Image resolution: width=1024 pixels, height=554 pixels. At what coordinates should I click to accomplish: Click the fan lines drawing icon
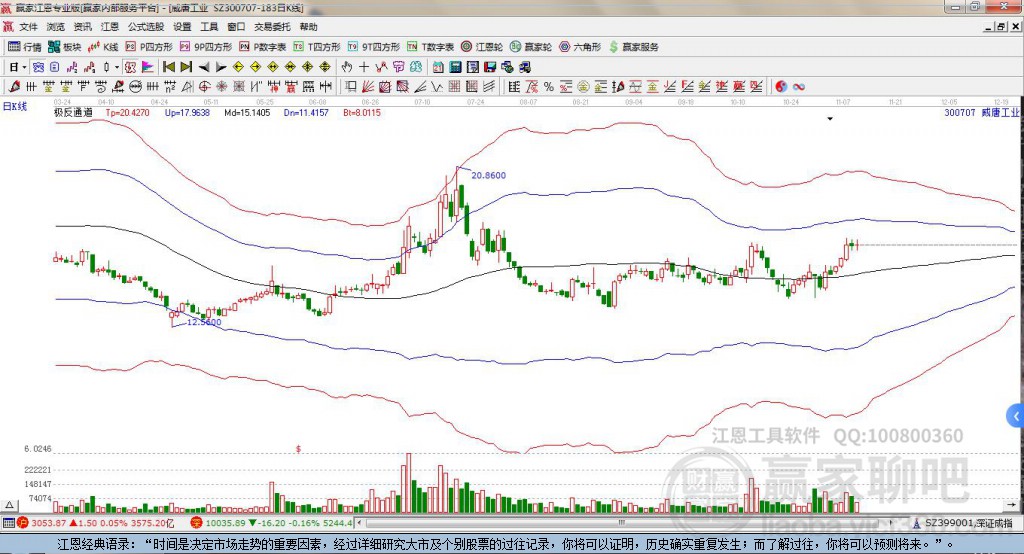[368, 87]
